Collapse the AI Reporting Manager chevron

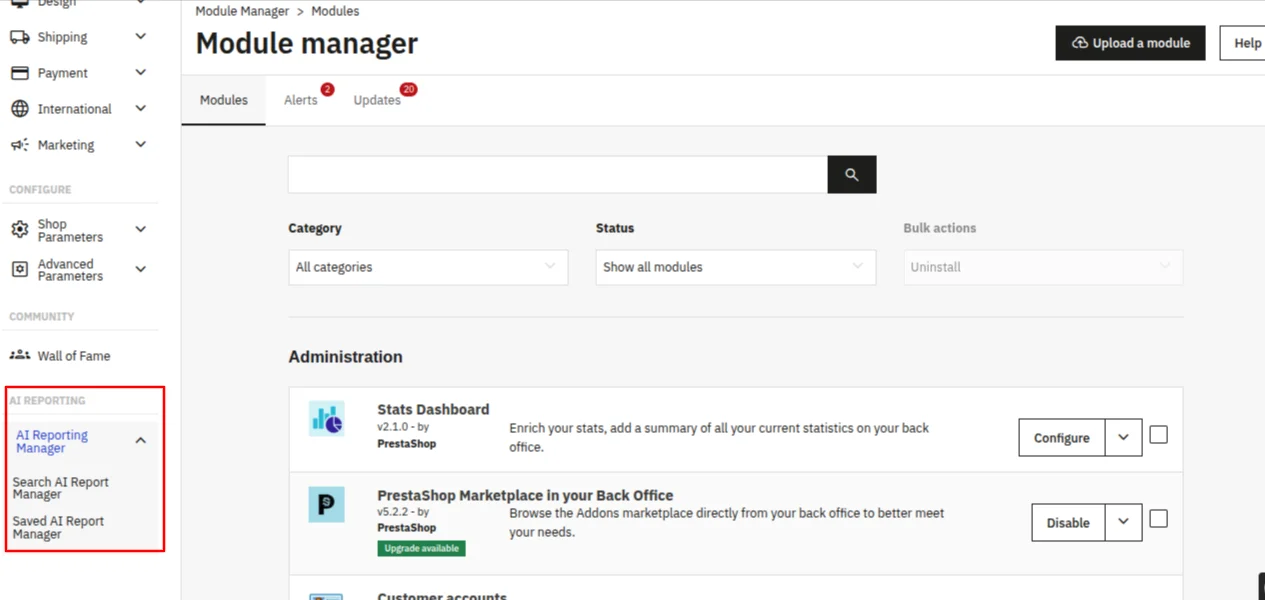(141, 440)
